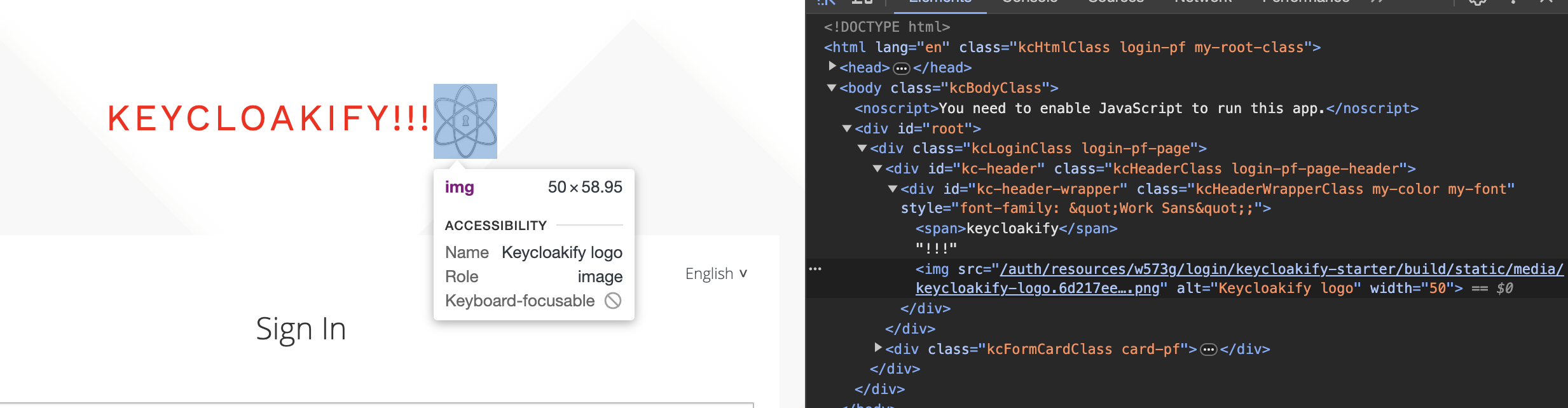Collapse the kc-header div node
1568x408 pixels.
877,168
